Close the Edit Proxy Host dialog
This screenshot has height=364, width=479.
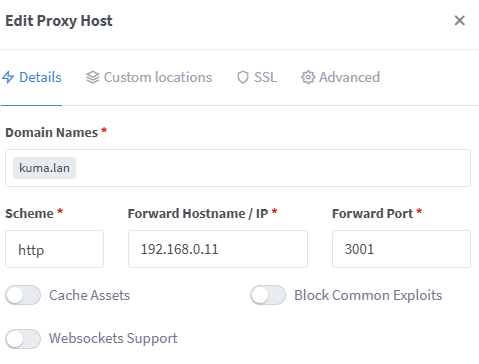(459, 21)
